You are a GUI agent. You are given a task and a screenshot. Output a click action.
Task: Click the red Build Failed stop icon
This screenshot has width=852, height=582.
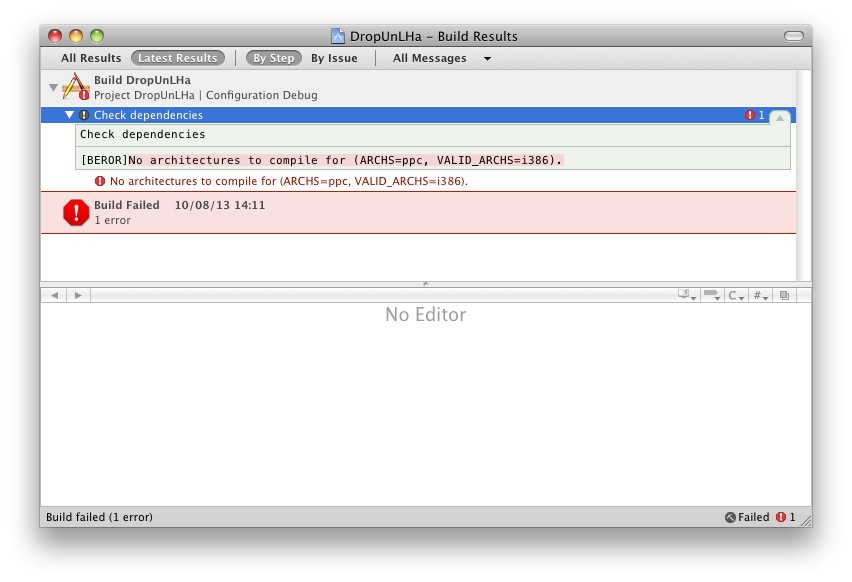[x=76, y=212]
